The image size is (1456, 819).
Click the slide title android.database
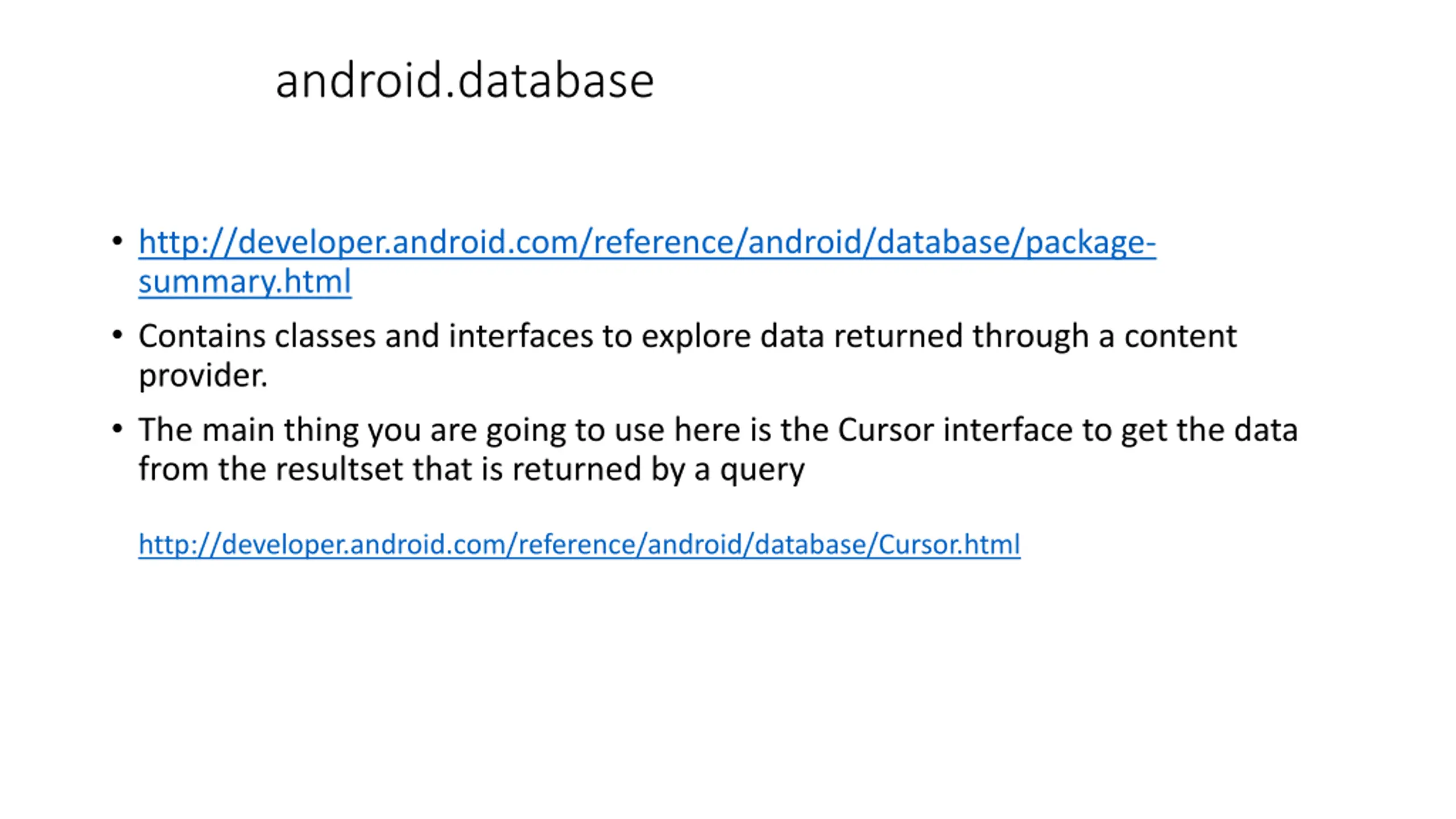tap(464, 81)
